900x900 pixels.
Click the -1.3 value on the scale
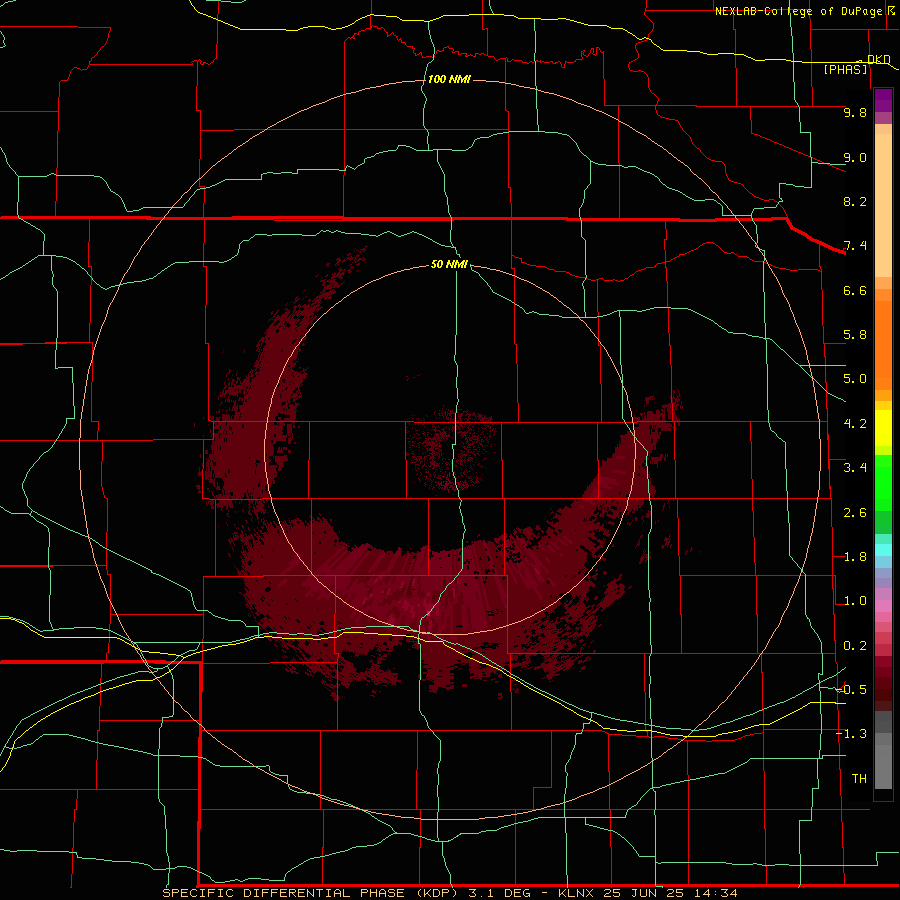tap(851, 734)
